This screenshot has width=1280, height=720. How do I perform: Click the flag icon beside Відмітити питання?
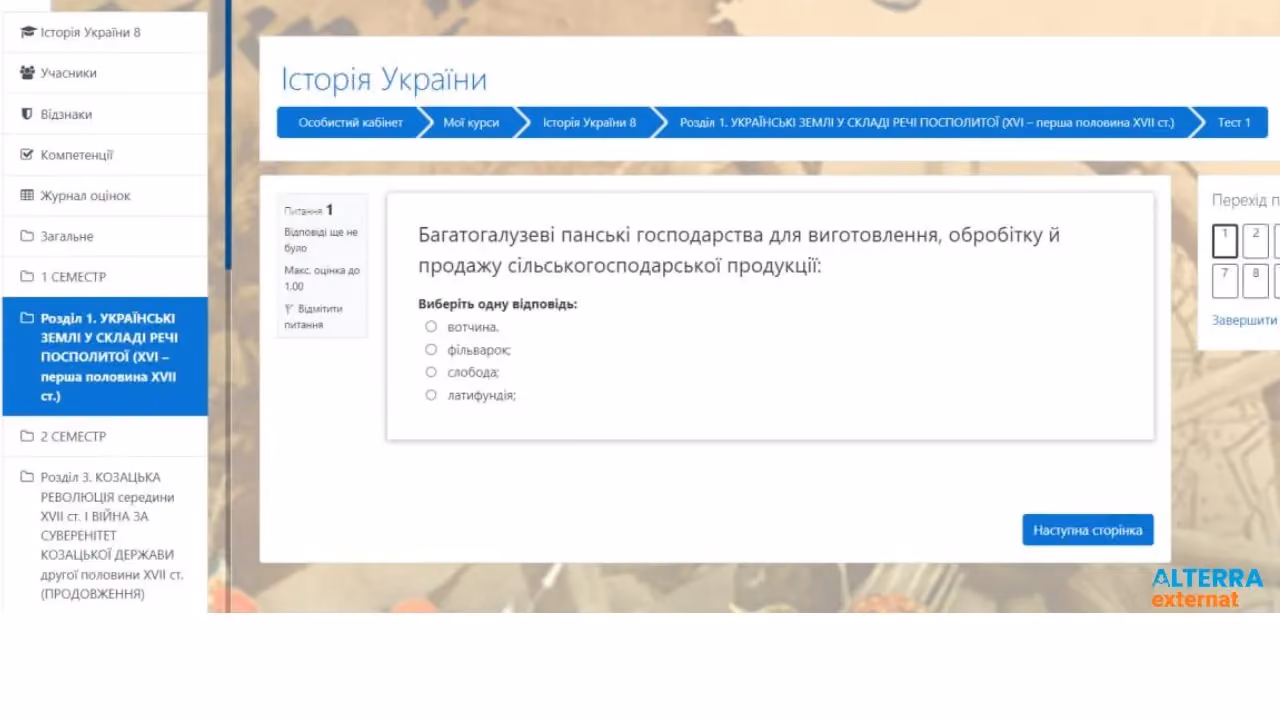point(288,309)
